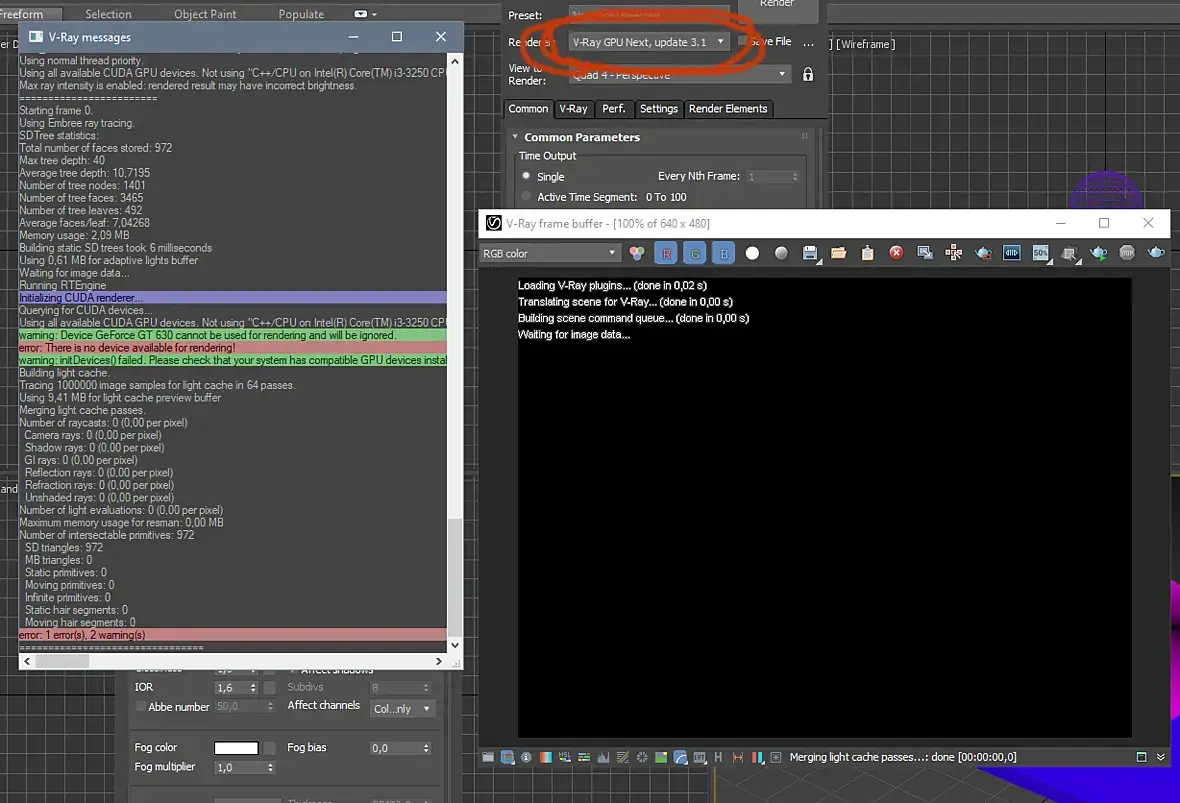
Task: Switch to the Render Elements tab
Action: (x=728, y=109)
